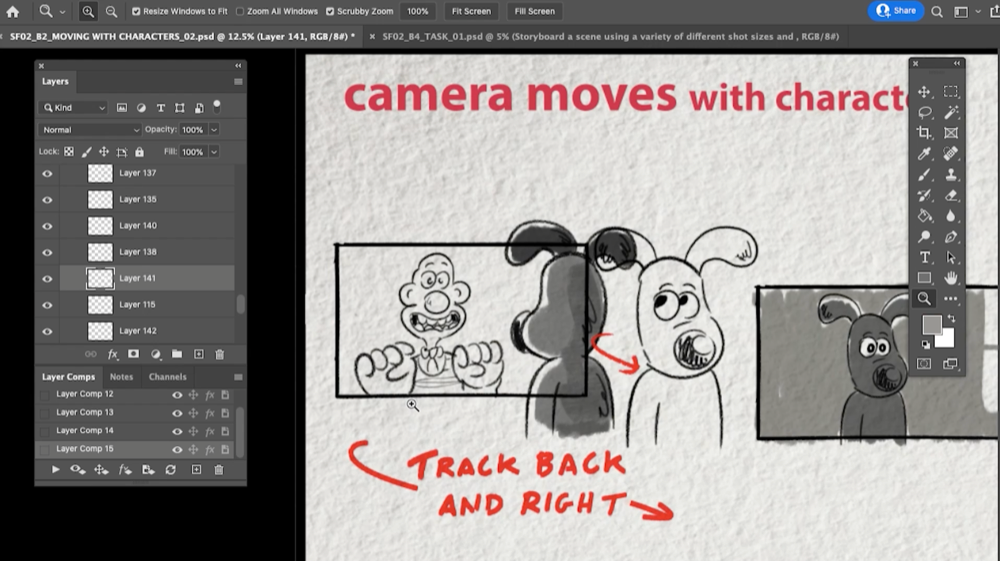Choose the Crop tool
The height and width of the screenshot is (561, 1000).
coord(925,133)
